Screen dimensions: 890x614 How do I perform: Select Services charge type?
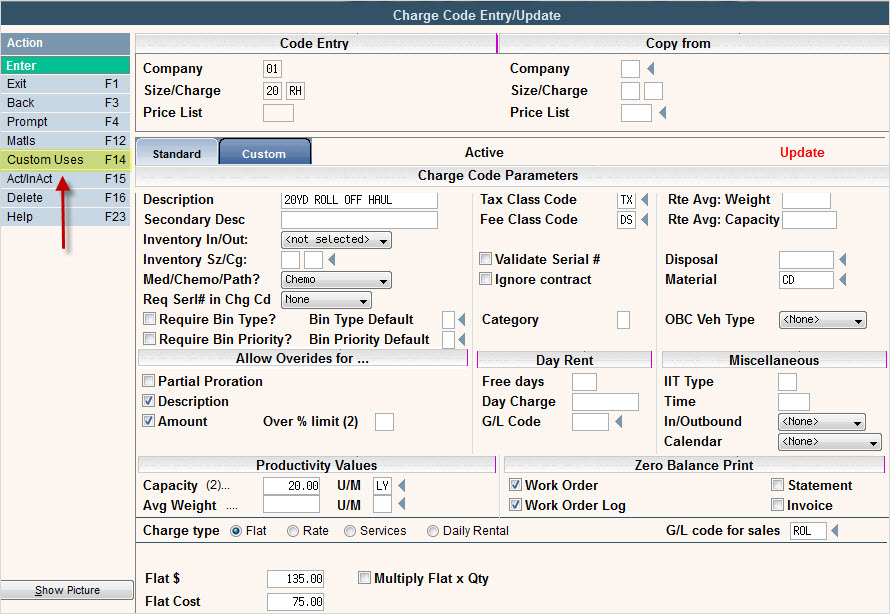(x=350, y=531)
